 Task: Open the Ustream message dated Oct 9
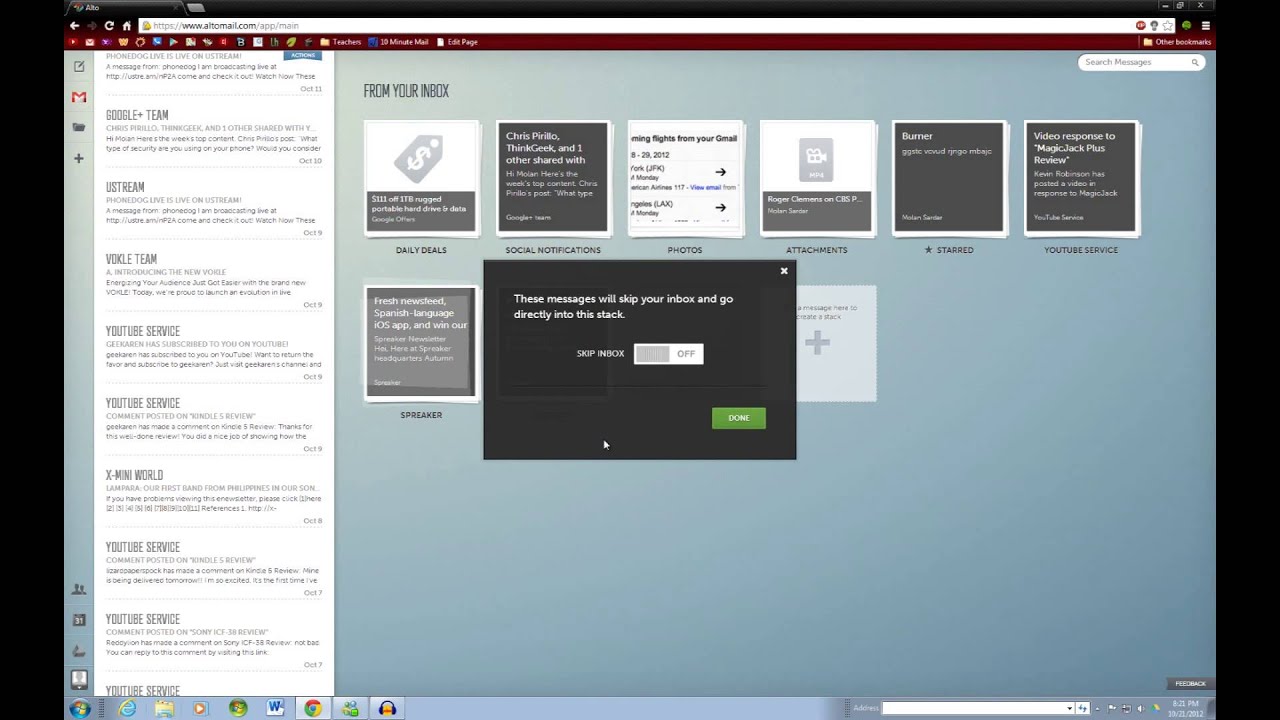click(214, 210)
